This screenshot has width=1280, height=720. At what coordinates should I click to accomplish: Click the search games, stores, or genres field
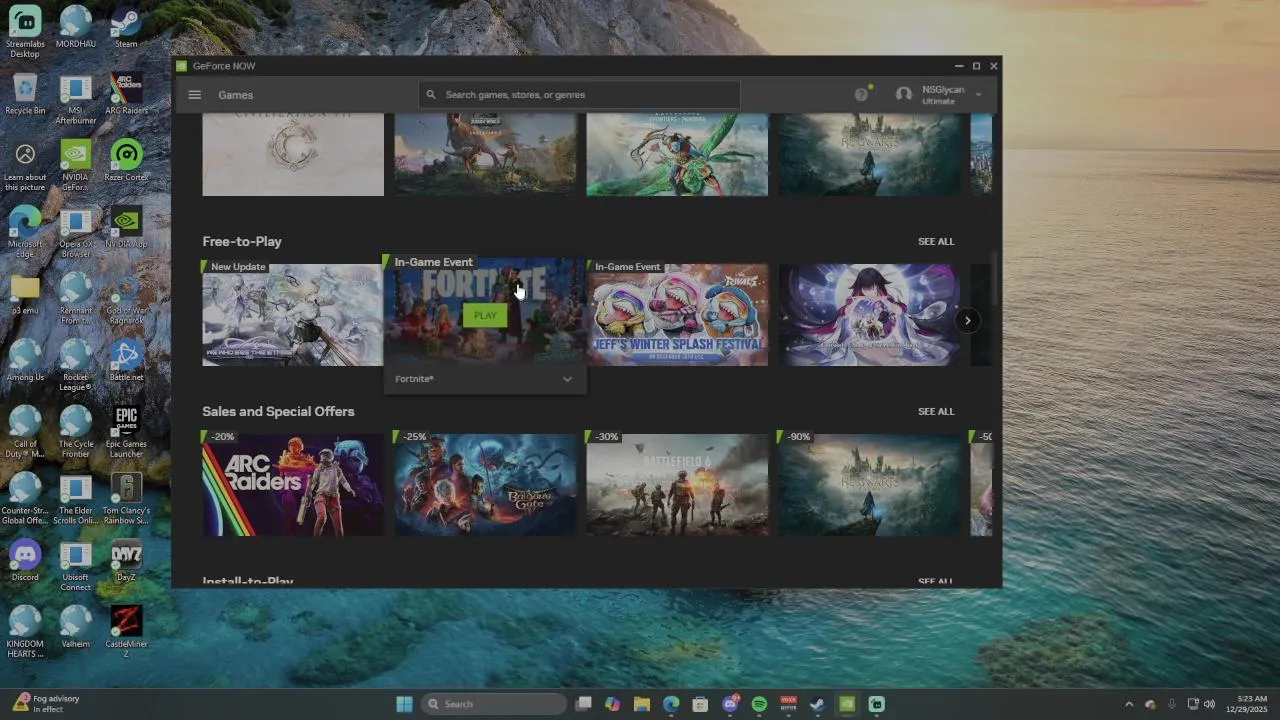click(580, 95)
